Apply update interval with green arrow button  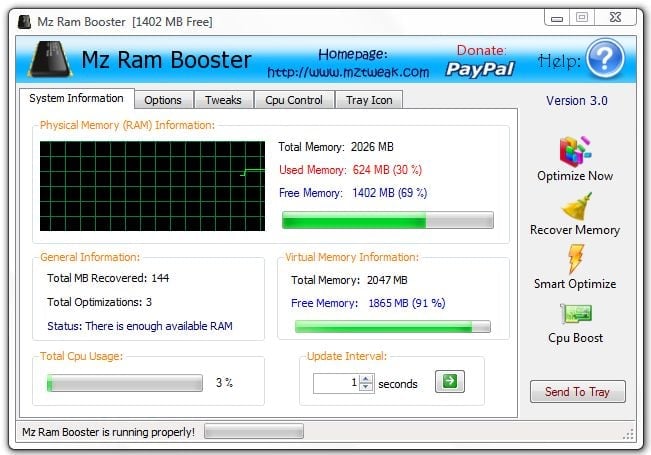pyautogui.click(x=450, y=381)
